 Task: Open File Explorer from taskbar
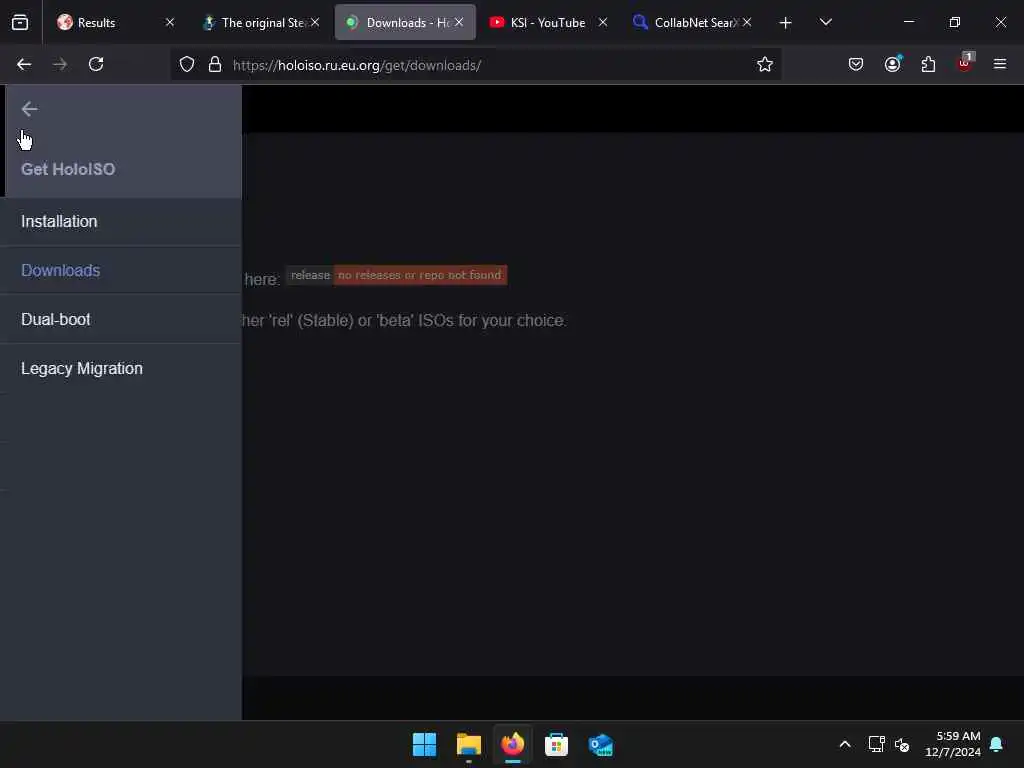pyautogui.click(x=468, y=744)
